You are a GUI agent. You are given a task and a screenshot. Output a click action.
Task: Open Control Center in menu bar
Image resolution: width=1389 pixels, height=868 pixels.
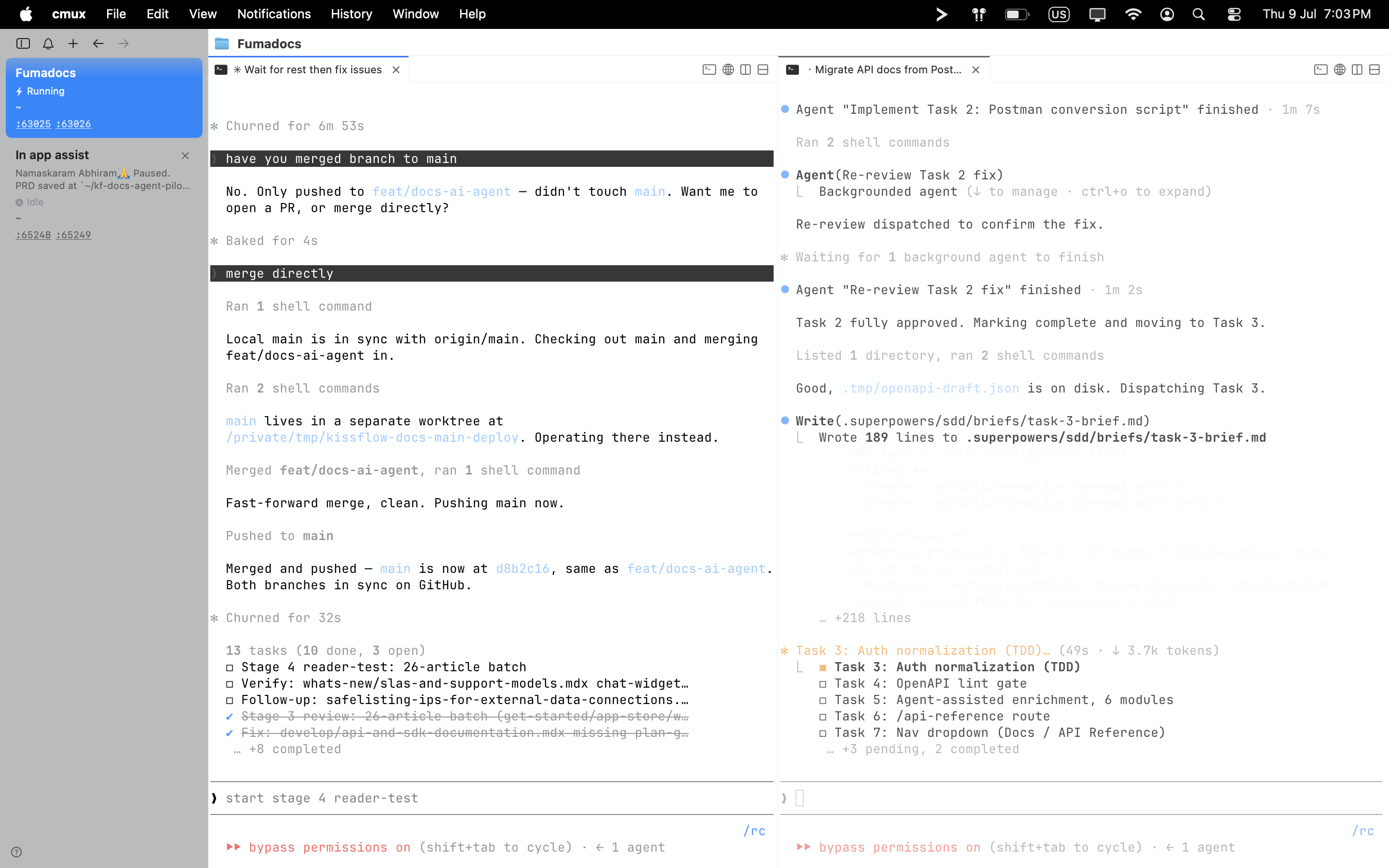(x=1233, y=14)
